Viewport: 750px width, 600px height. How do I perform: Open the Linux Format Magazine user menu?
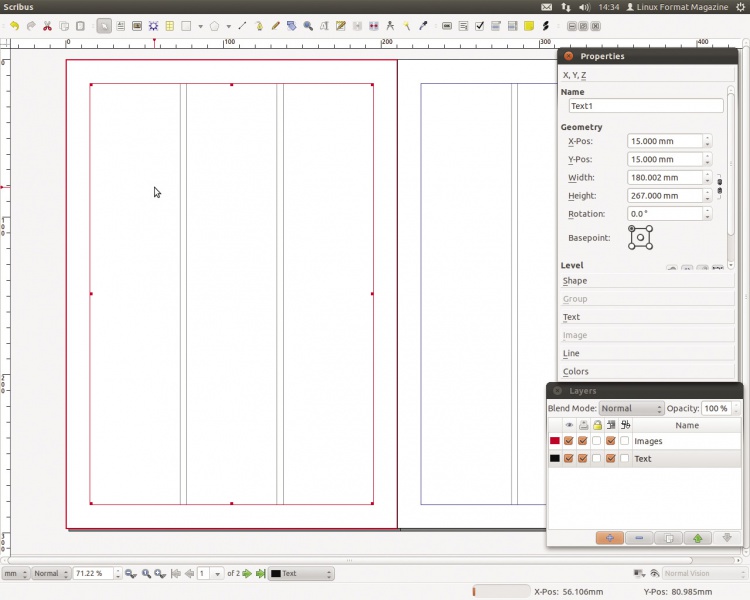677,7
